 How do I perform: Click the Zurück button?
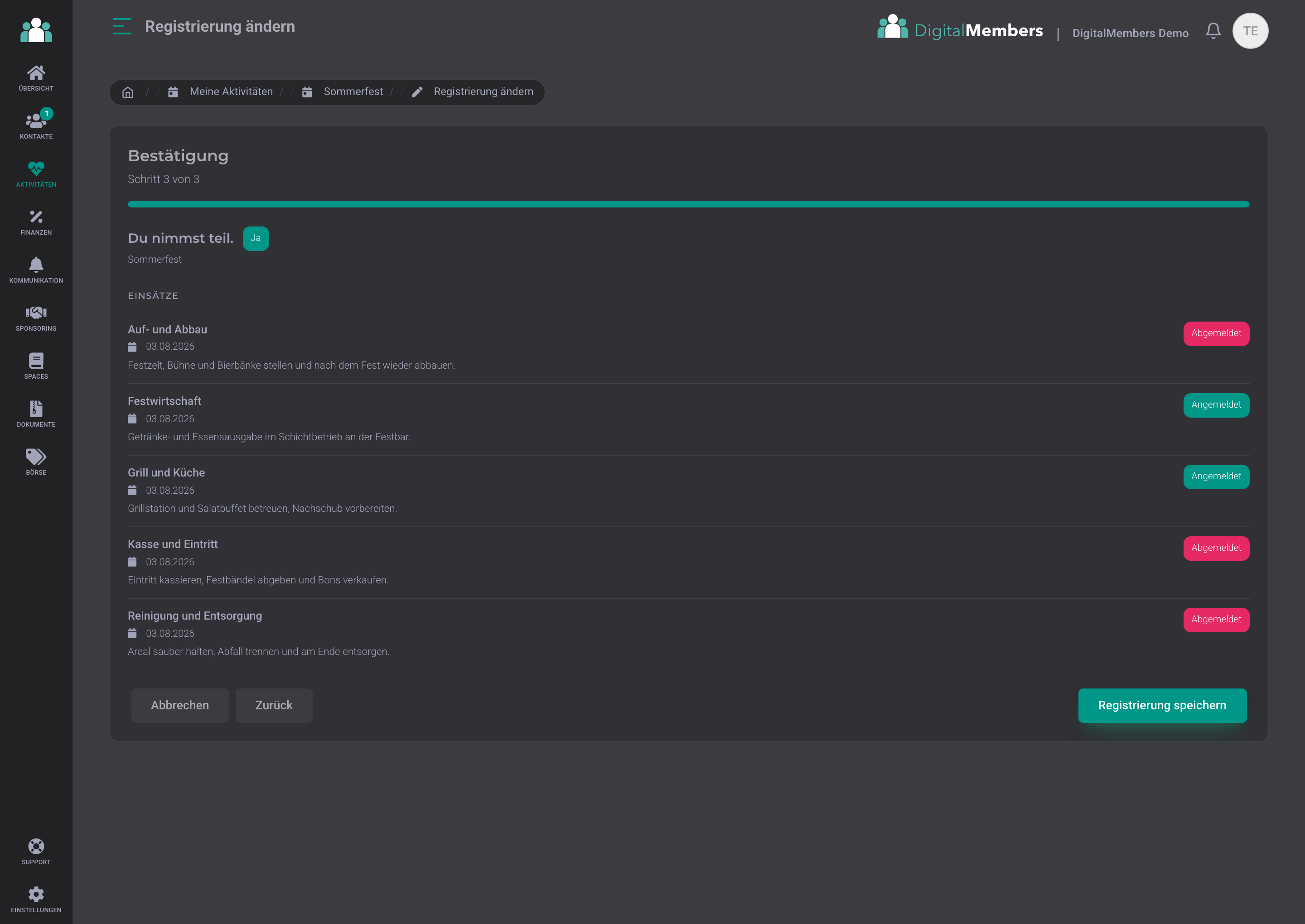click(x=274, y=706)
